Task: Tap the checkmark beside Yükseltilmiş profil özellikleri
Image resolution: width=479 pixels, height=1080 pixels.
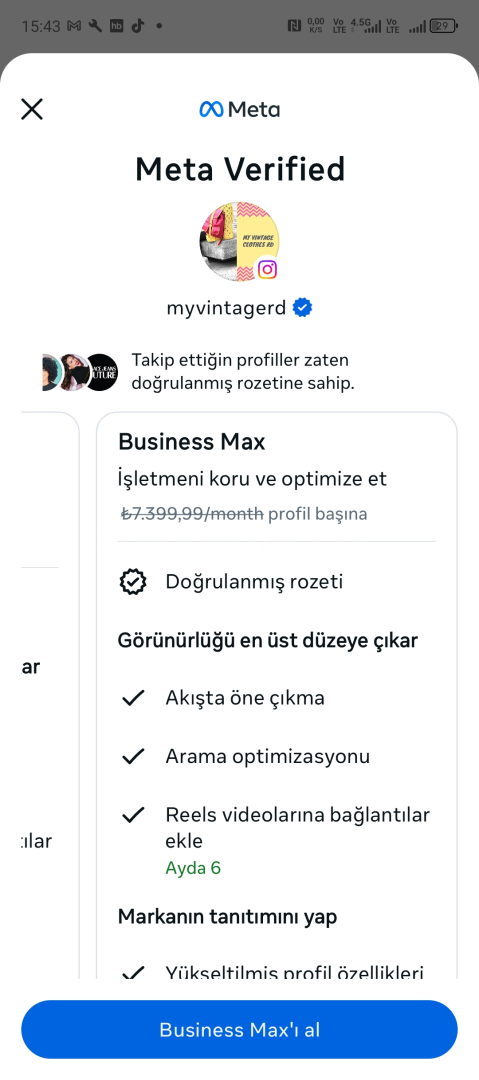Action: pyautogui.click(x=133, y=973)
